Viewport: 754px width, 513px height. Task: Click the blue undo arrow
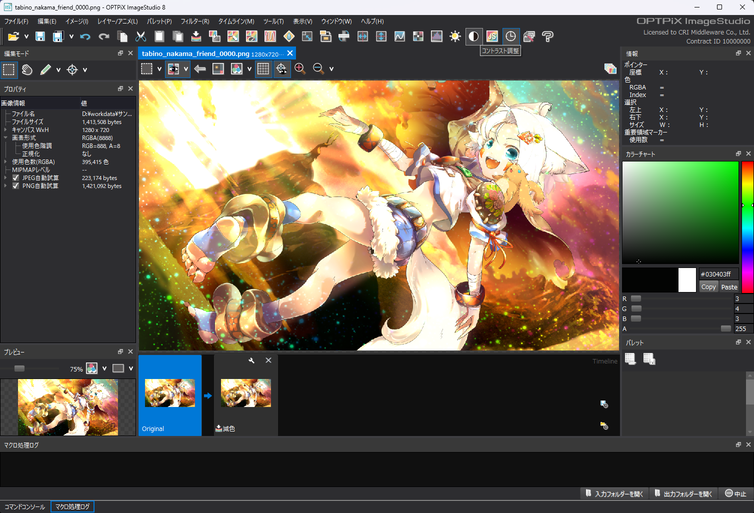pos(85,36)
